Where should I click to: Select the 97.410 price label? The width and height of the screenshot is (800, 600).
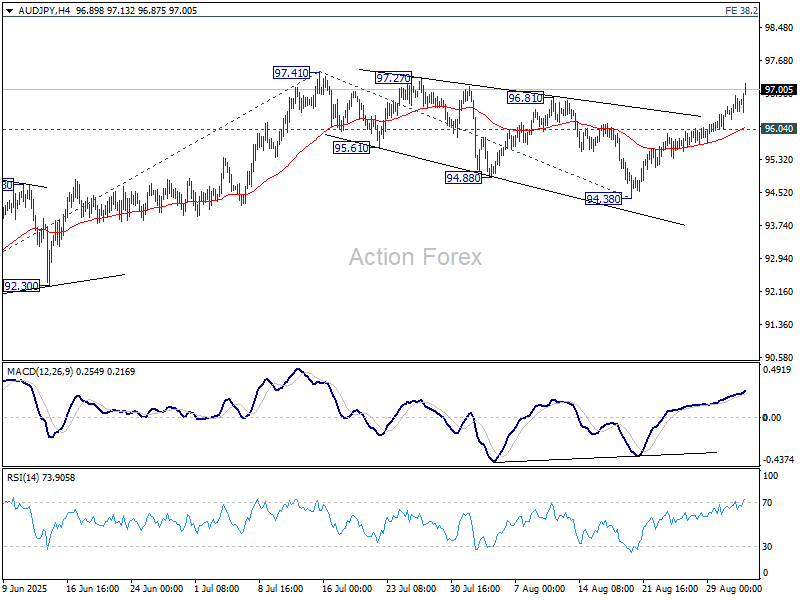(x=291, y=73)
